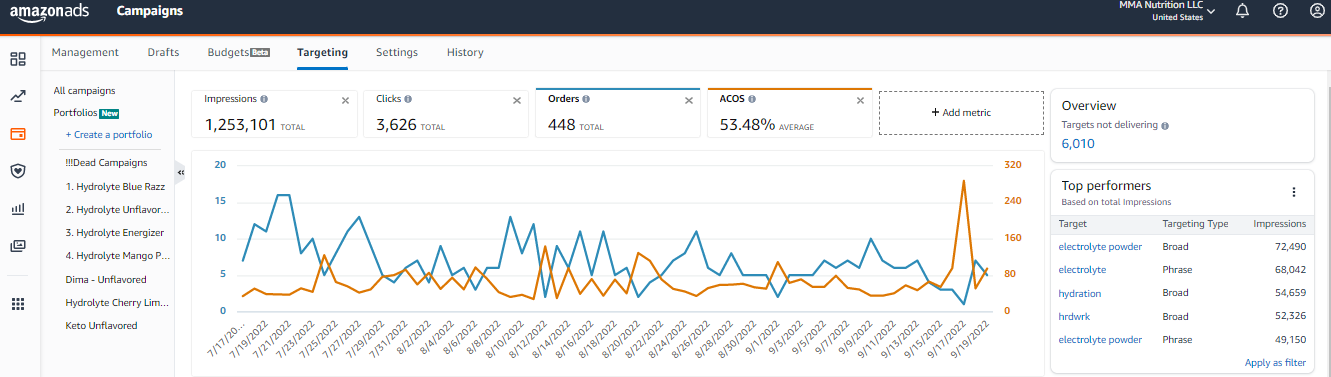
Task: Show info for Orders metric
Action: [586, 100]
